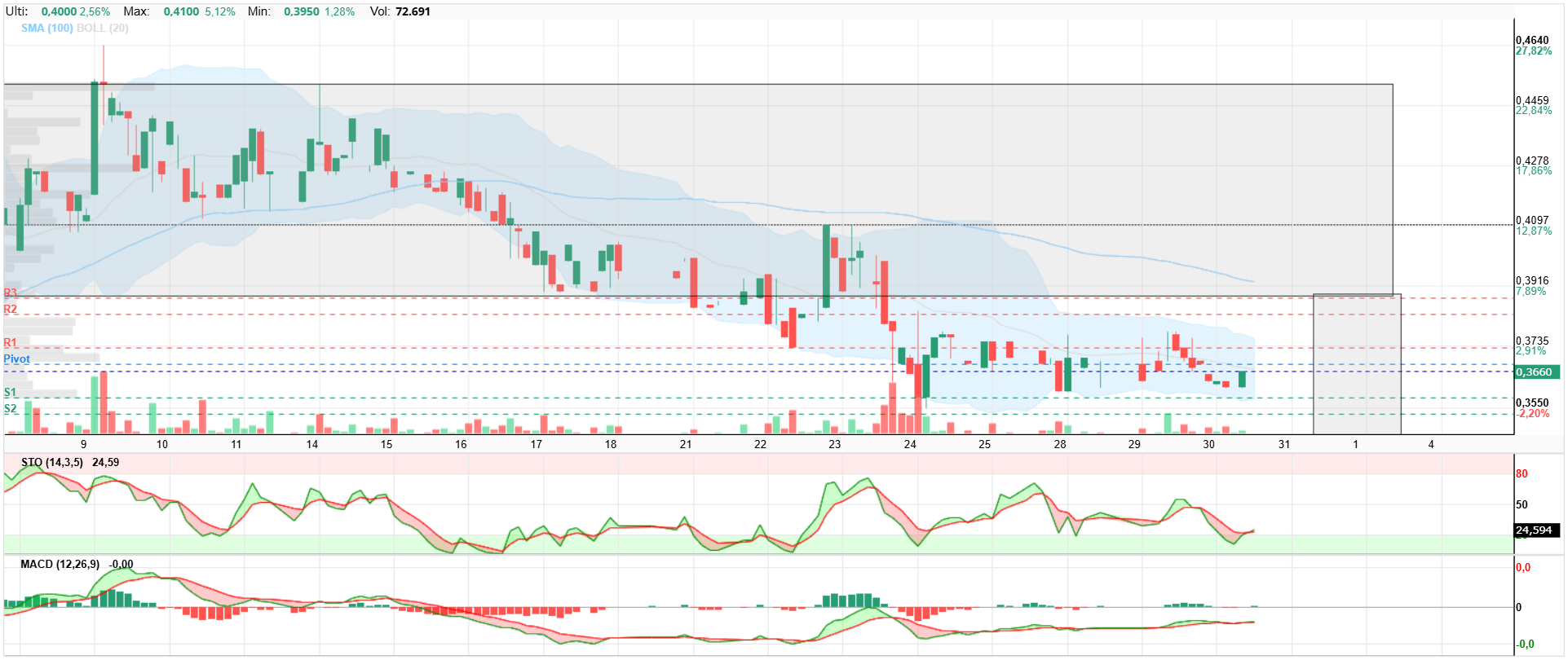Screen dimensions: 1568x660
Task: Click the 22,84% axis percentage
Action: 1534,110
